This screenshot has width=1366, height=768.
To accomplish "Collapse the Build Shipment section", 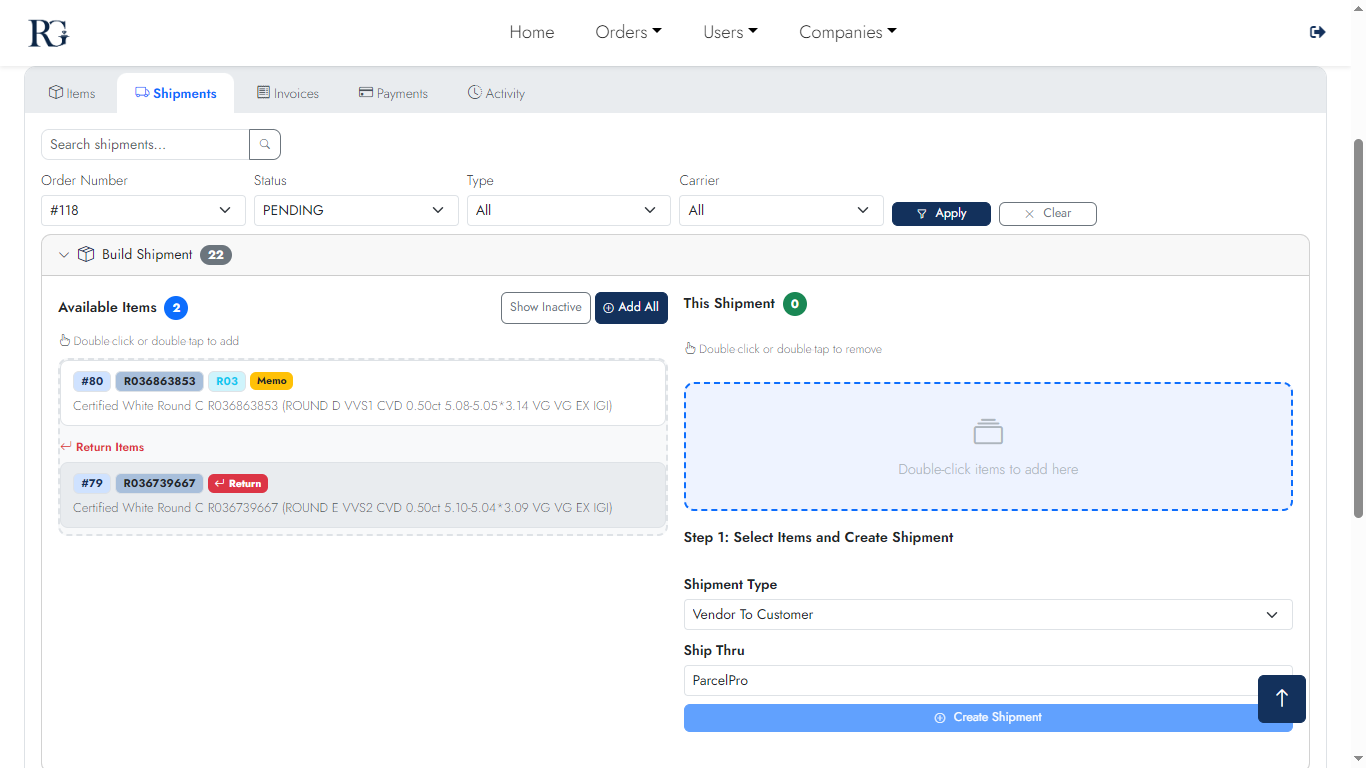I will 64,255.
